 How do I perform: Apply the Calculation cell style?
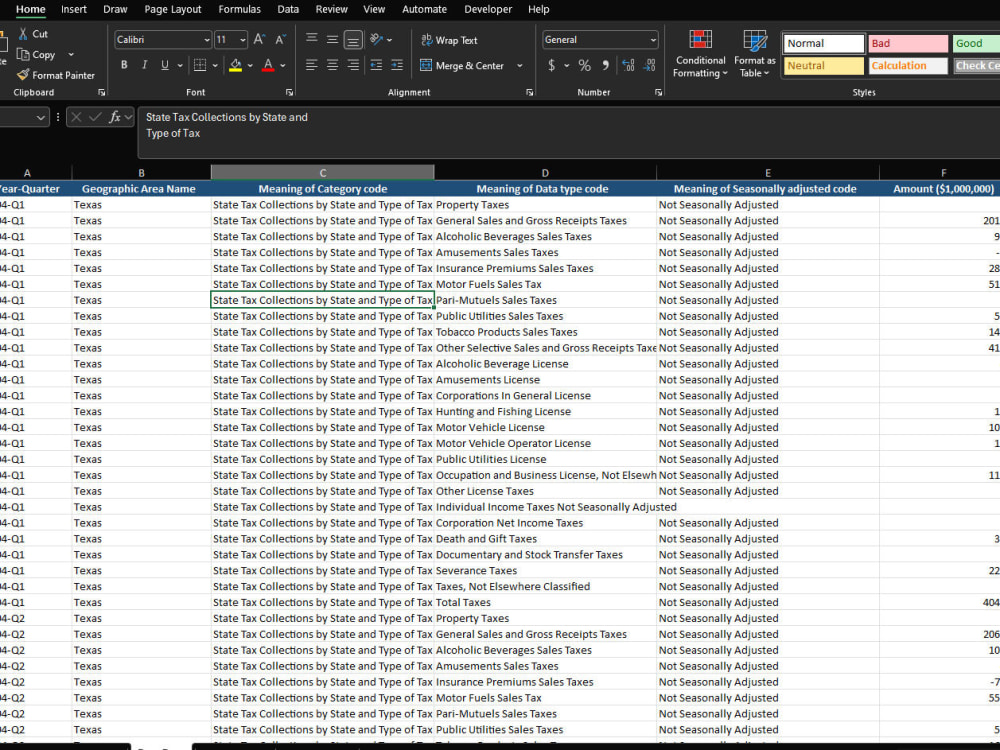coord(908,66)
